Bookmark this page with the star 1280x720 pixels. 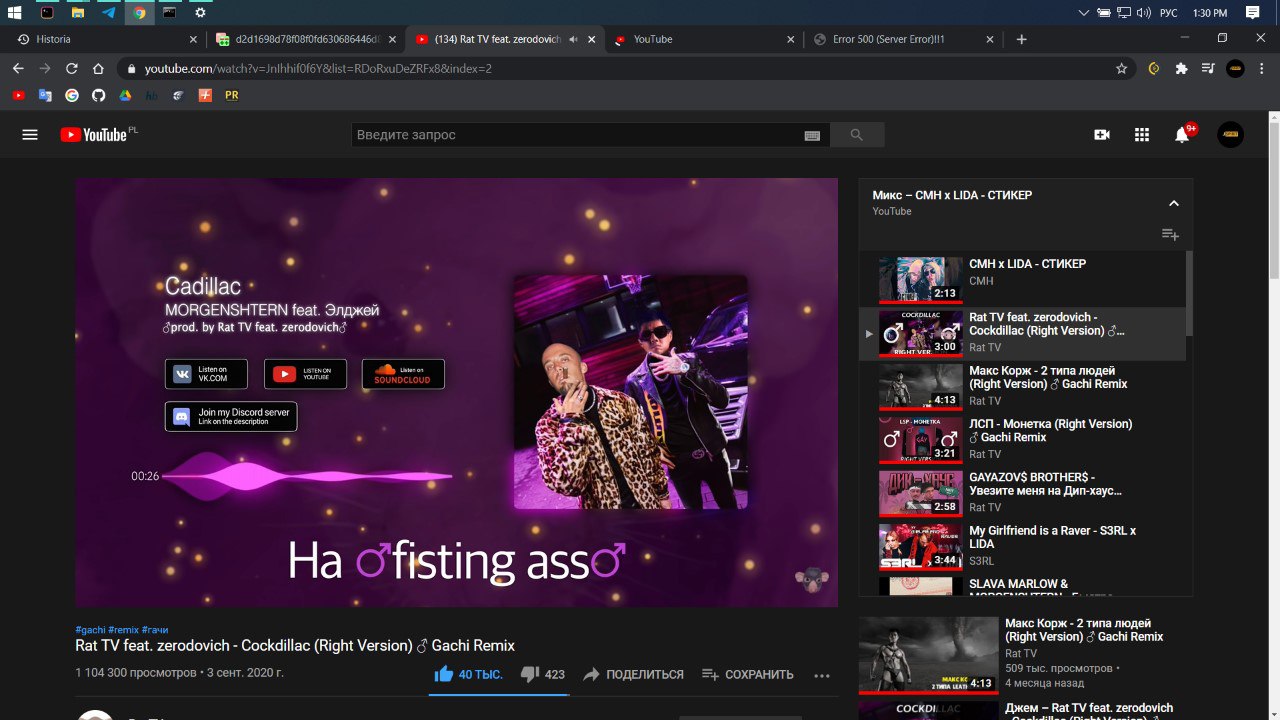(x=1121, y=69)
